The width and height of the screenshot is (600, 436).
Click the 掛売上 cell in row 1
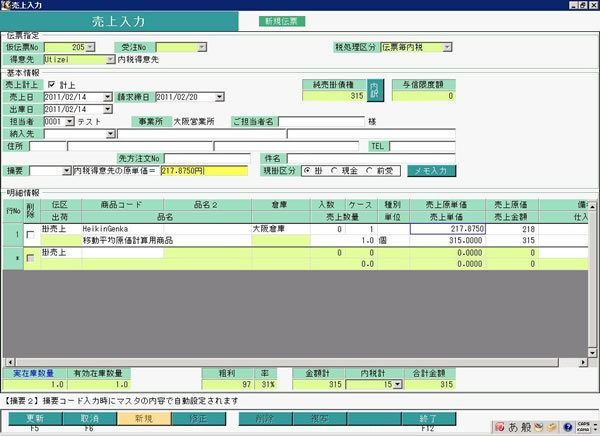(61, 229)
